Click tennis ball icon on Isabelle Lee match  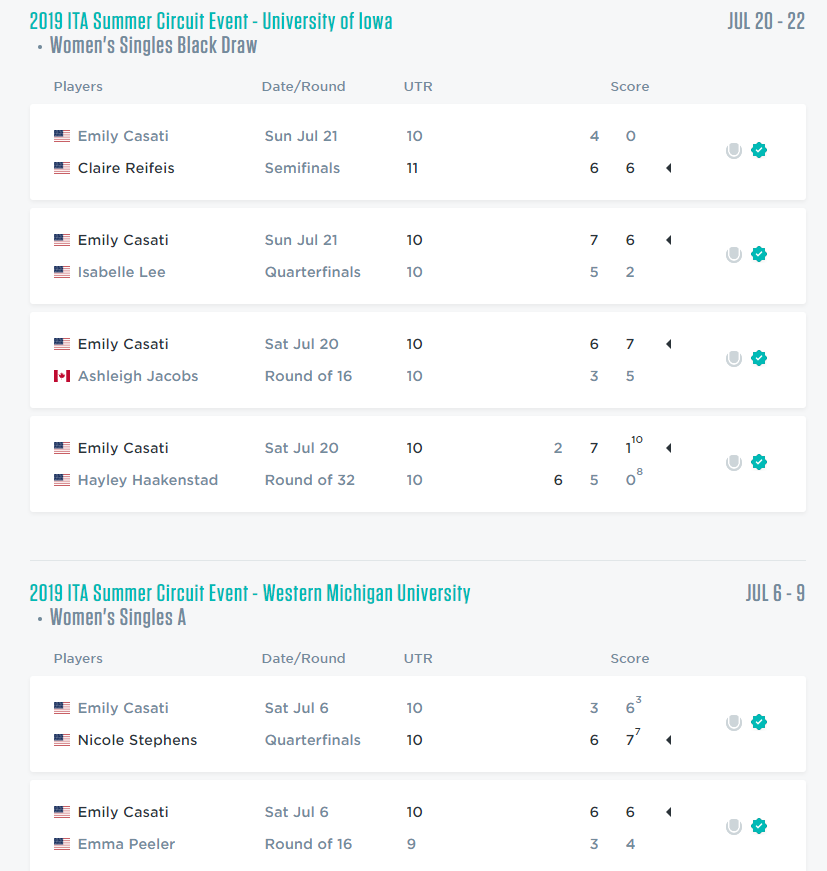coord(734,255)
